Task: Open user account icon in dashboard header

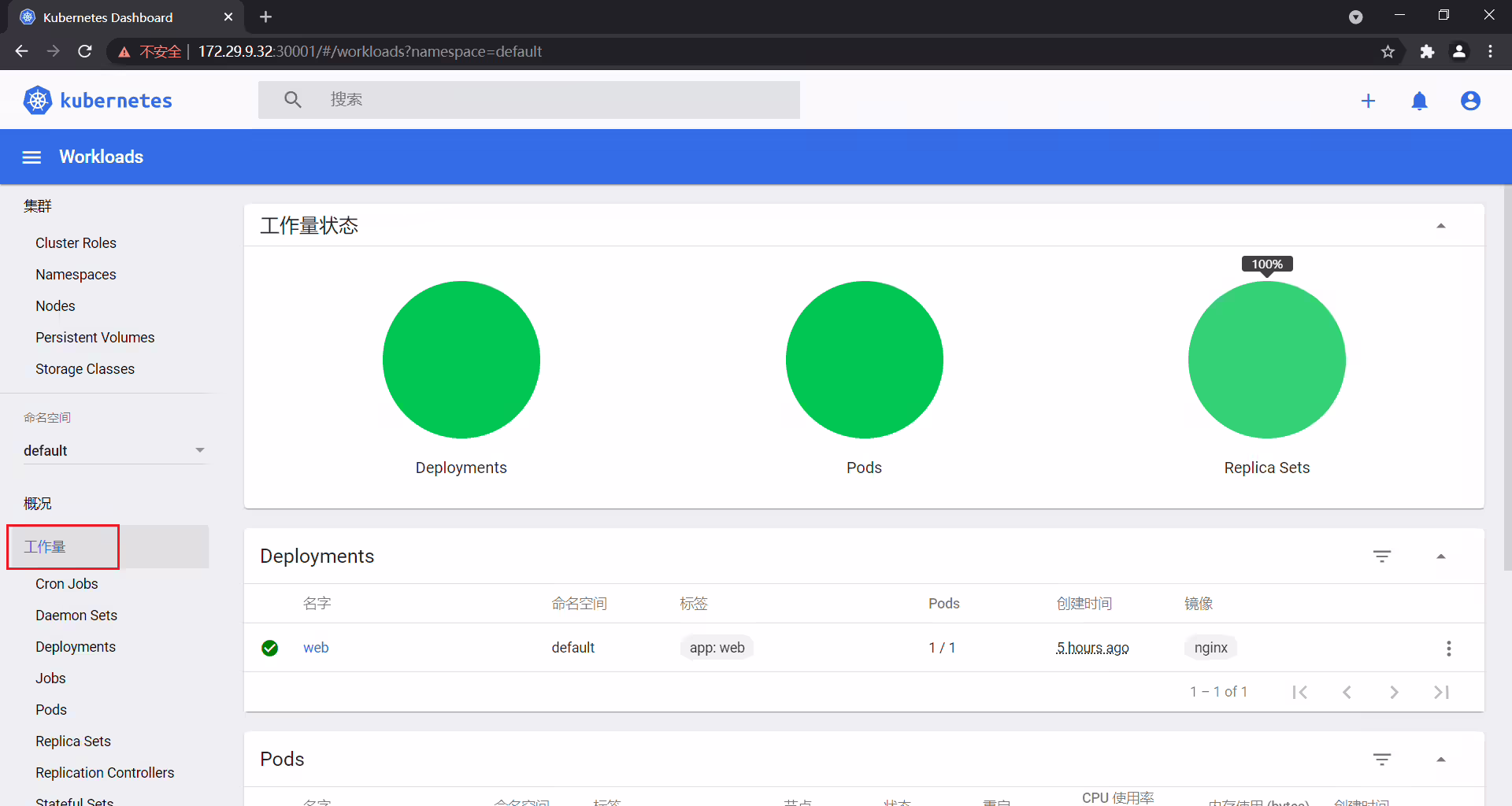Action: tap(1470, 101)
